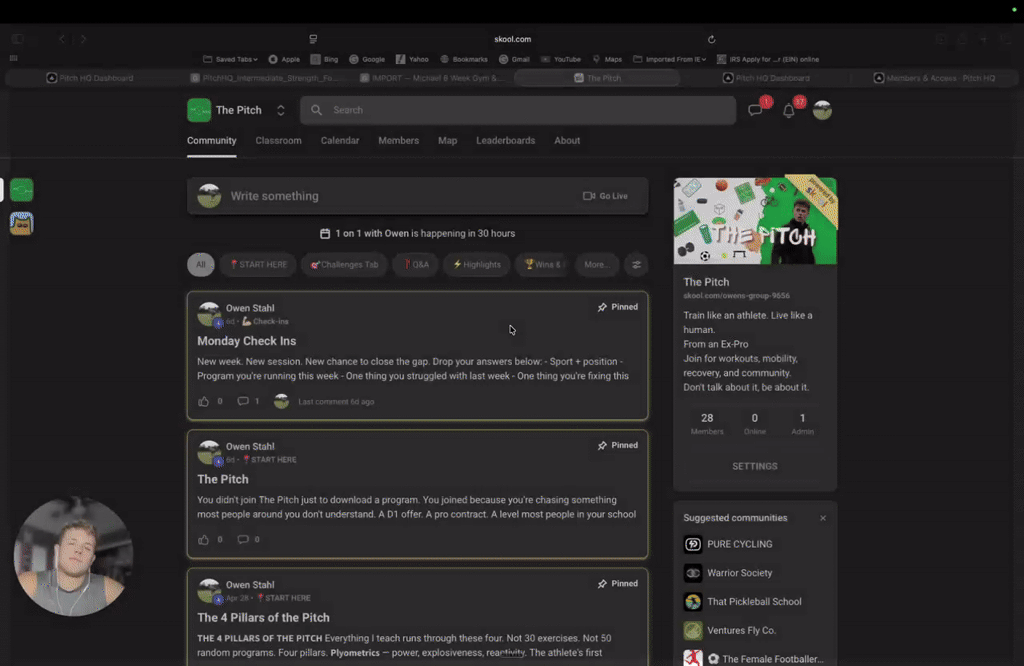Expand the More categories filter
The image size is (1024, 666).
[596, 264]
